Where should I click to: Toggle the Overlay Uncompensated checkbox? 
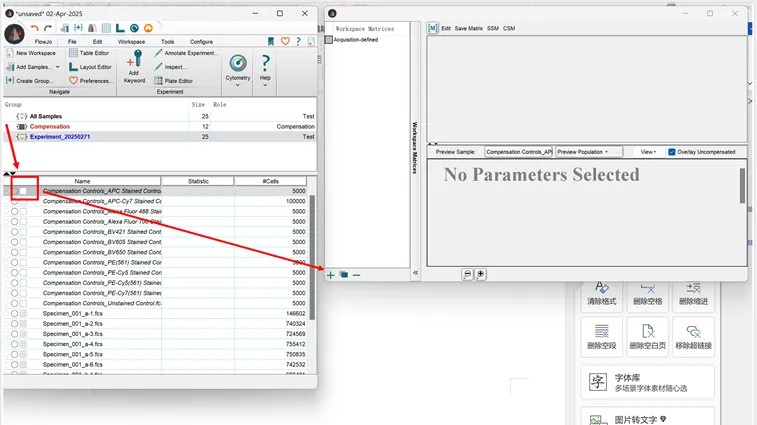[x=672, y=152]
